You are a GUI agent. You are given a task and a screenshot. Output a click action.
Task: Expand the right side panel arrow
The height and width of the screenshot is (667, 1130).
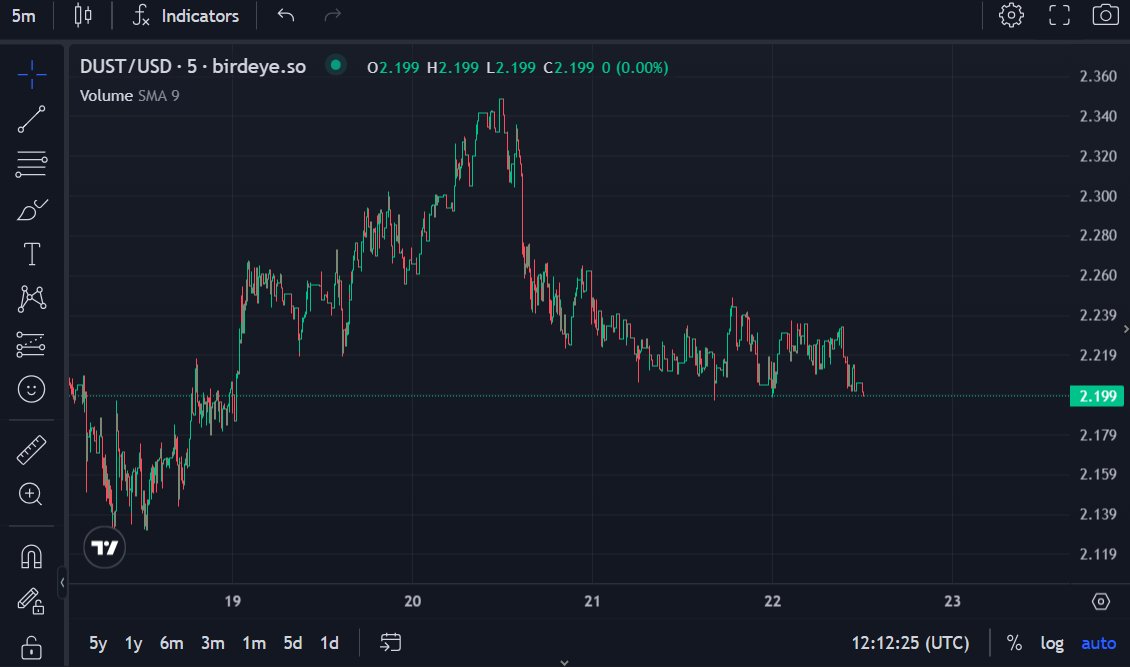[x=1126, y=329]
